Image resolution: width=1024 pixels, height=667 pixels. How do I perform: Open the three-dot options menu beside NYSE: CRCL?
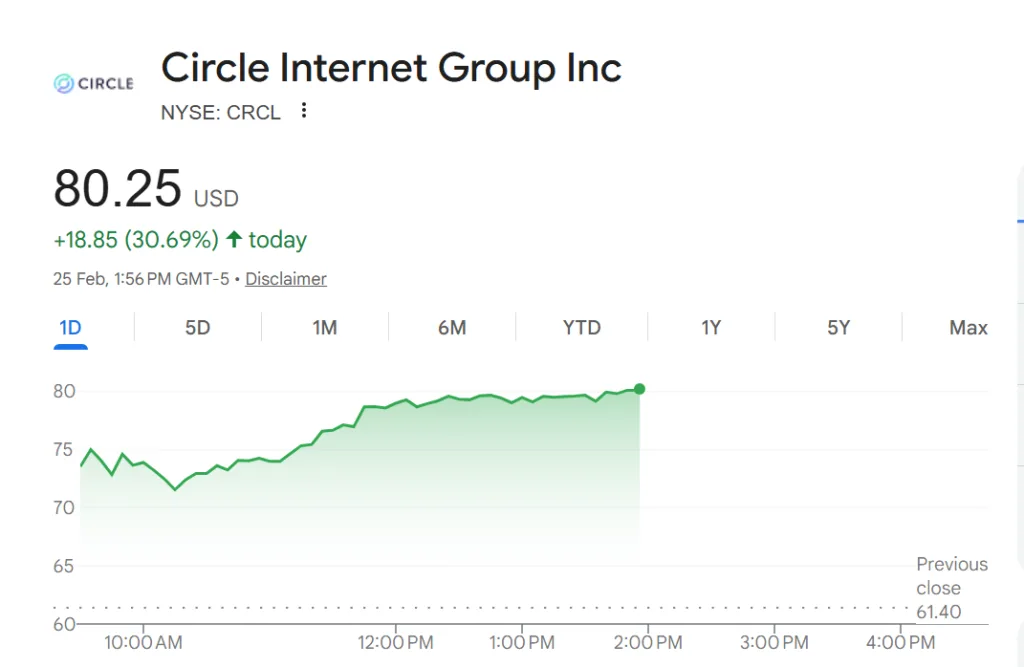pos(303,112)
